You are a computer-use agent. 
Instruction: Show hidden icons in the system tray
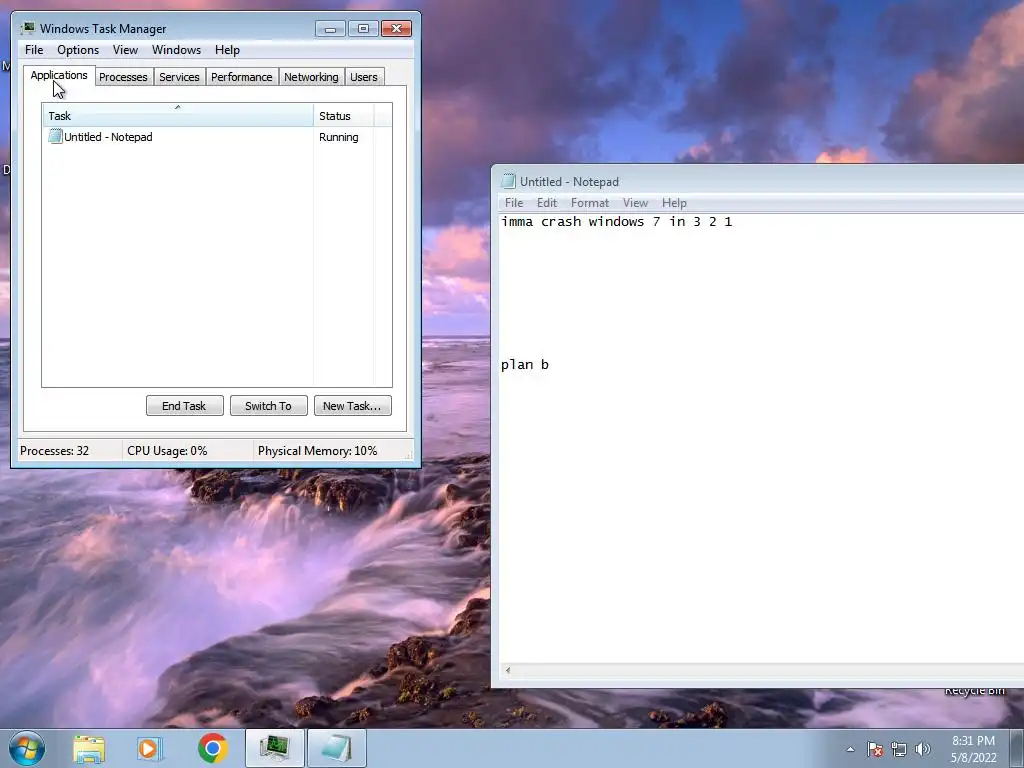pos(850,749)
